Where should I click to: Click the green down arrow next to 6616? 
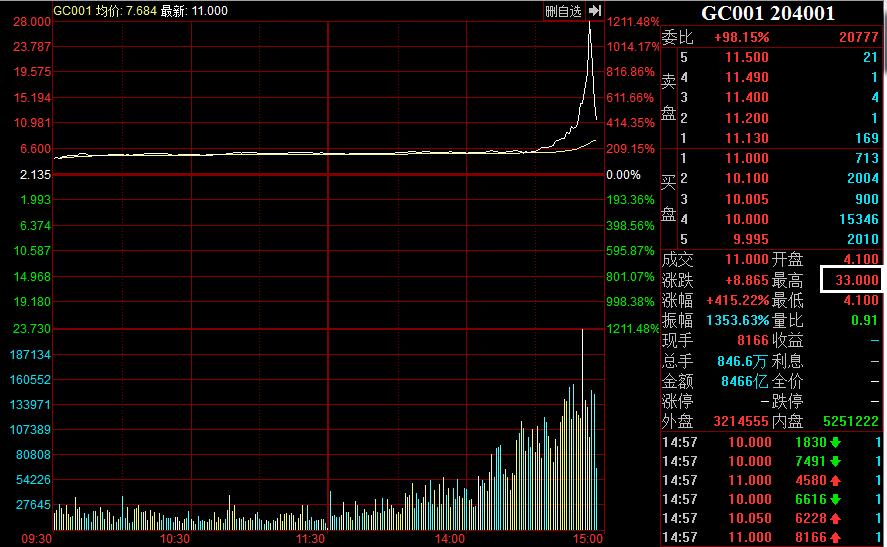point(834,499)
